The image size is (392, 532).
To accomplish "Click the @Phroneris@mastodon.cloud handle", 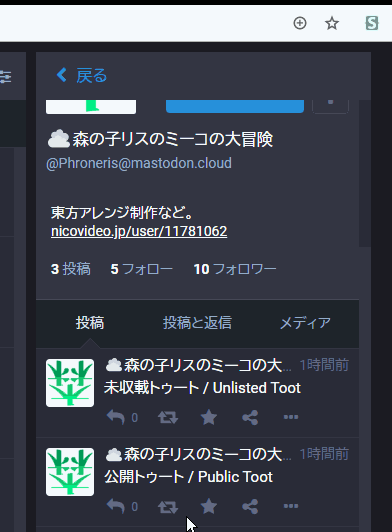I will (139, 164).
